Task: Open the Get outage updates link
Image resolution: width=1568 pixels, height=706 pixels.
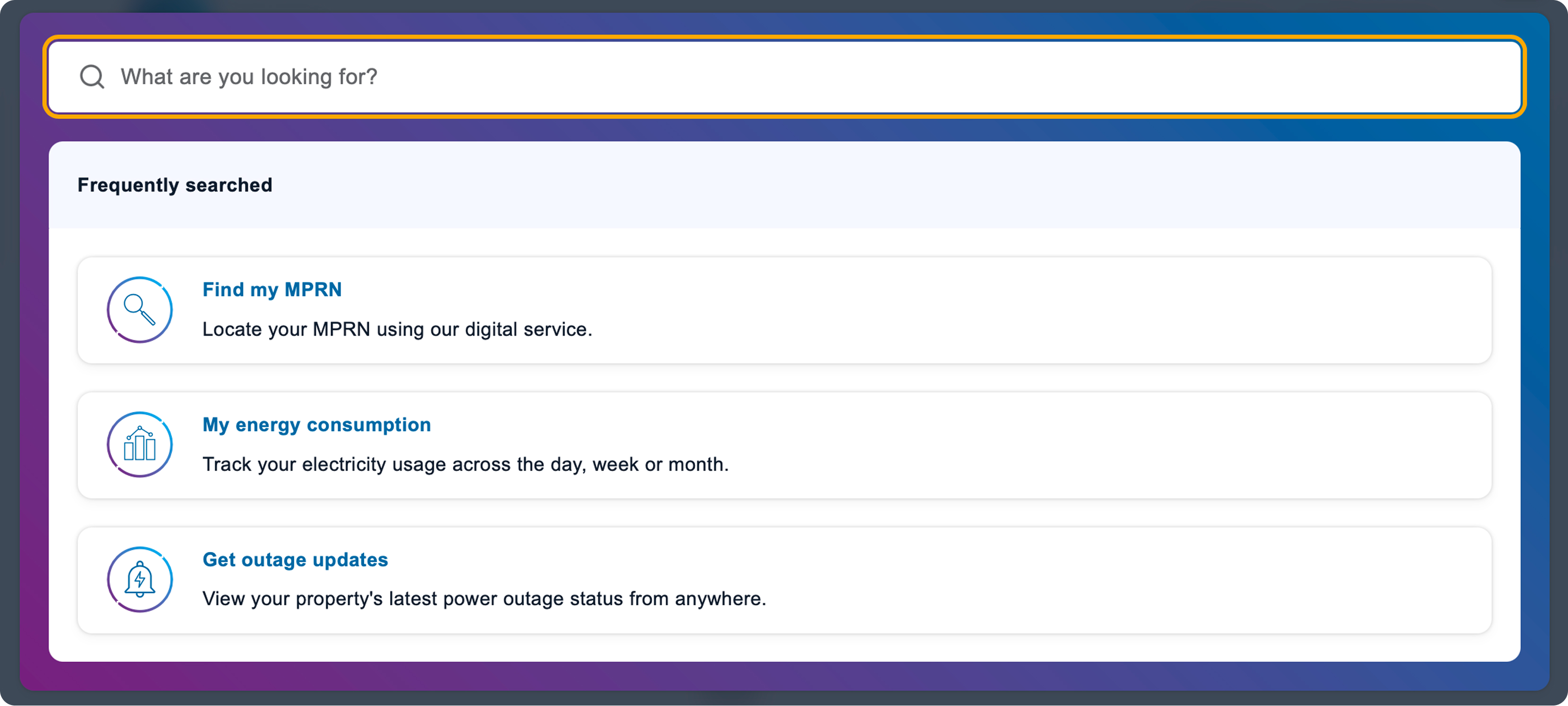Action: coord(295,560)
